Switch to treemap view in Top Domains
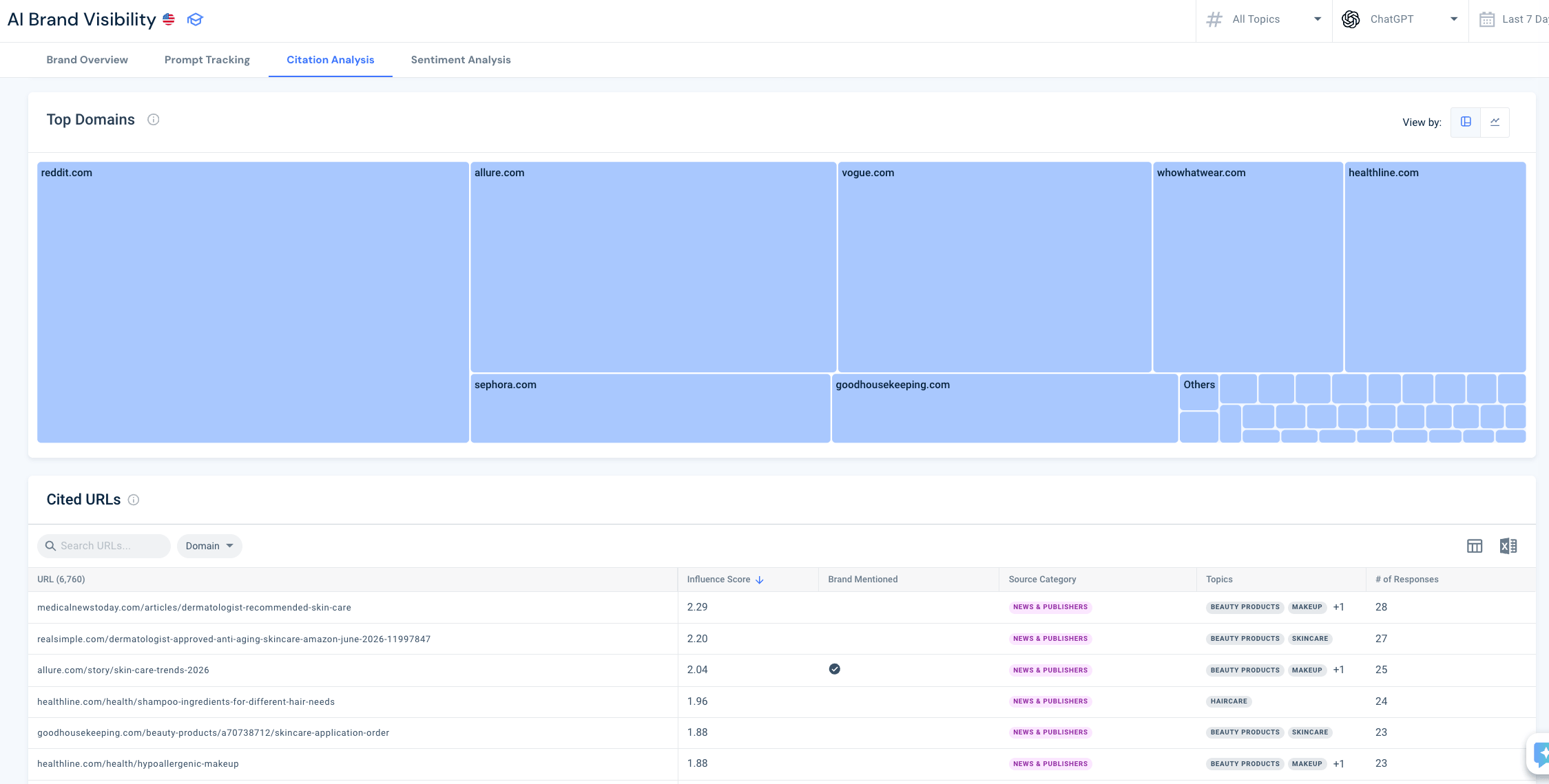1549x784 pixels. pyautogui.click(x=1466, y=122)
